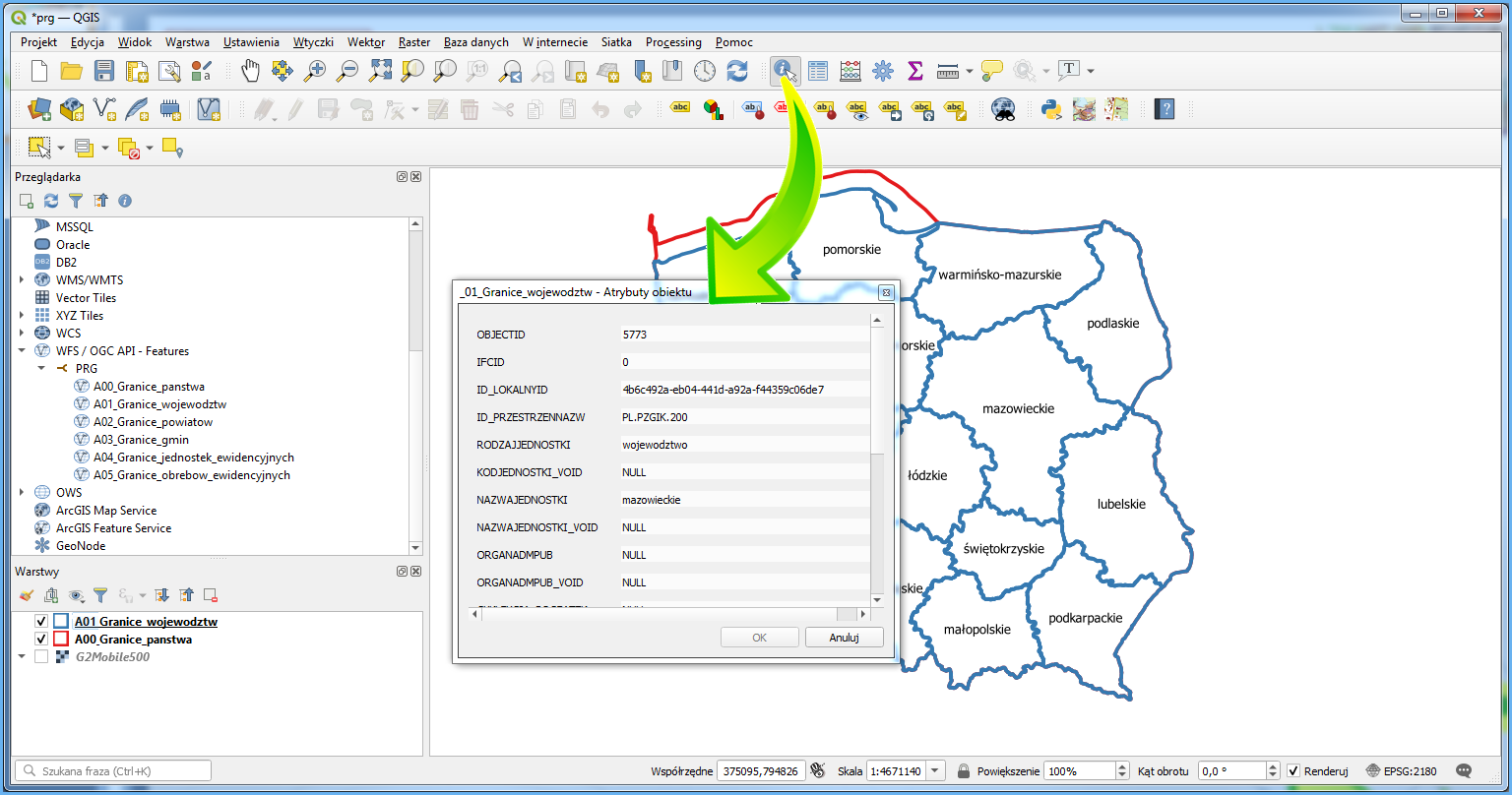Collapse the WFS / OGC API - Features node

[x=22, y=351]
